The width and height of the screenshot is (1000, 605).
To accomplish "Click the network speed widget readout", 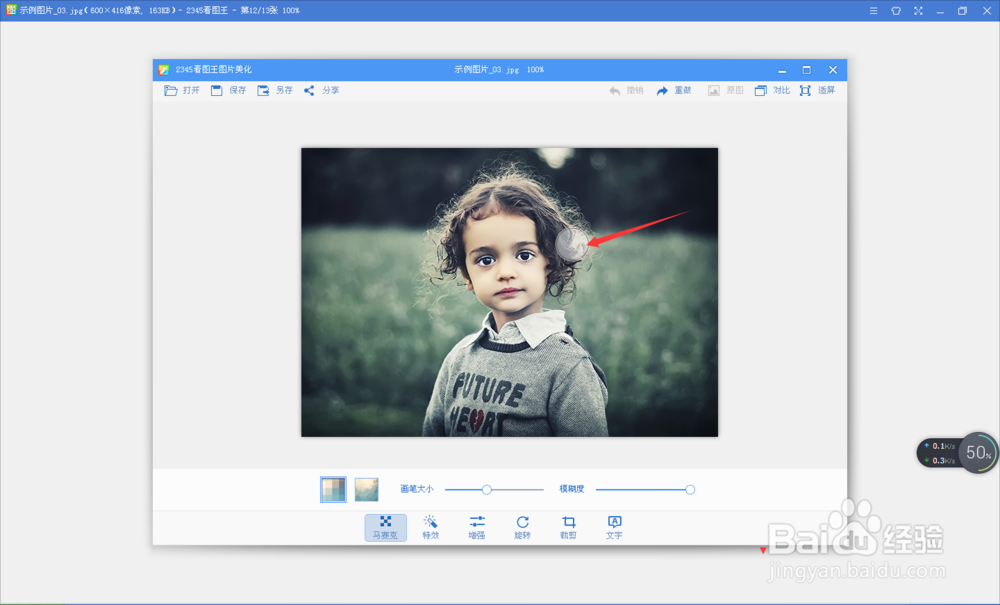I will pos(939,453).
